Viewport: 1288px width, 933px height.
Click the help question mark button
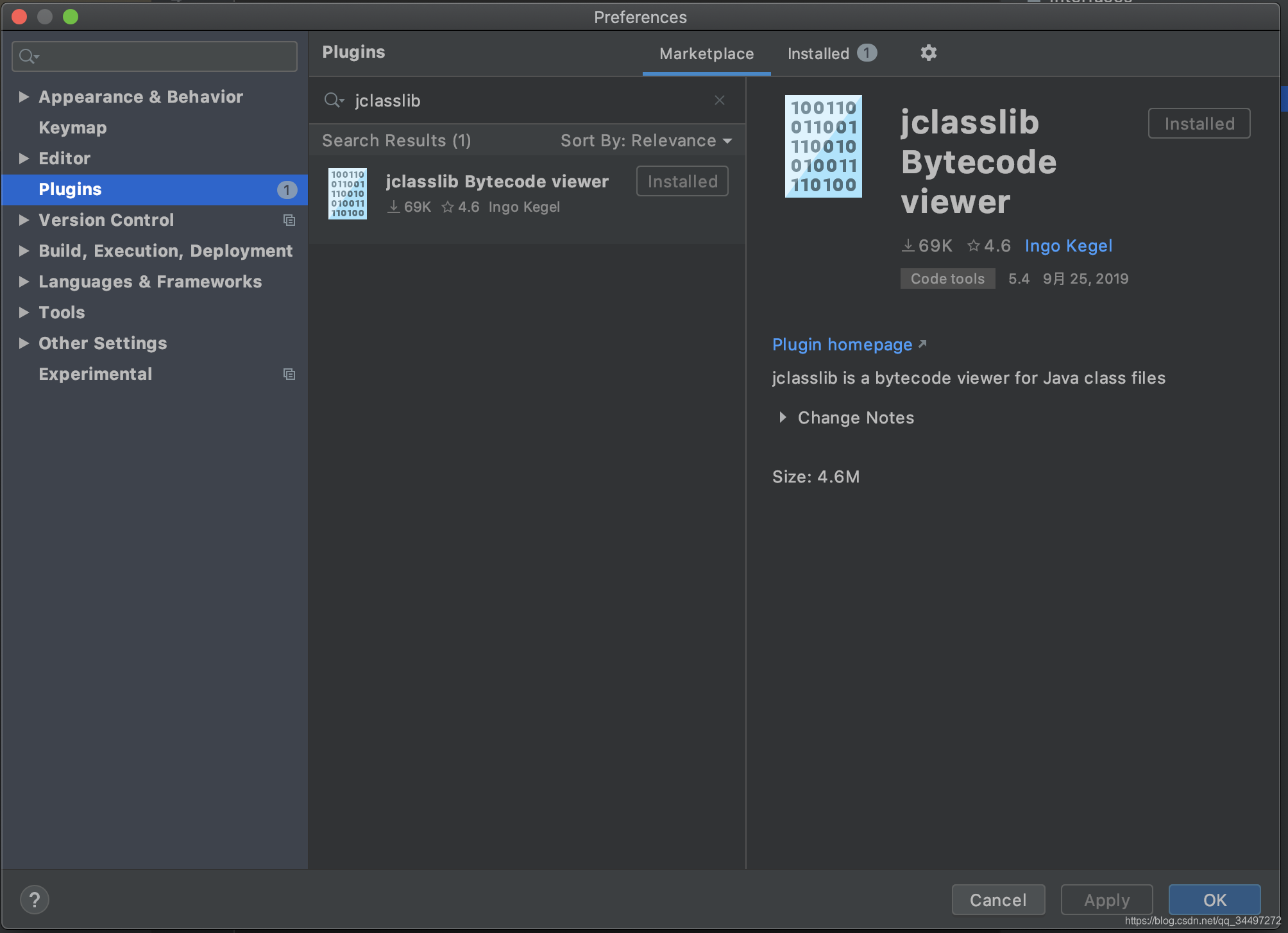coord(35,900)
